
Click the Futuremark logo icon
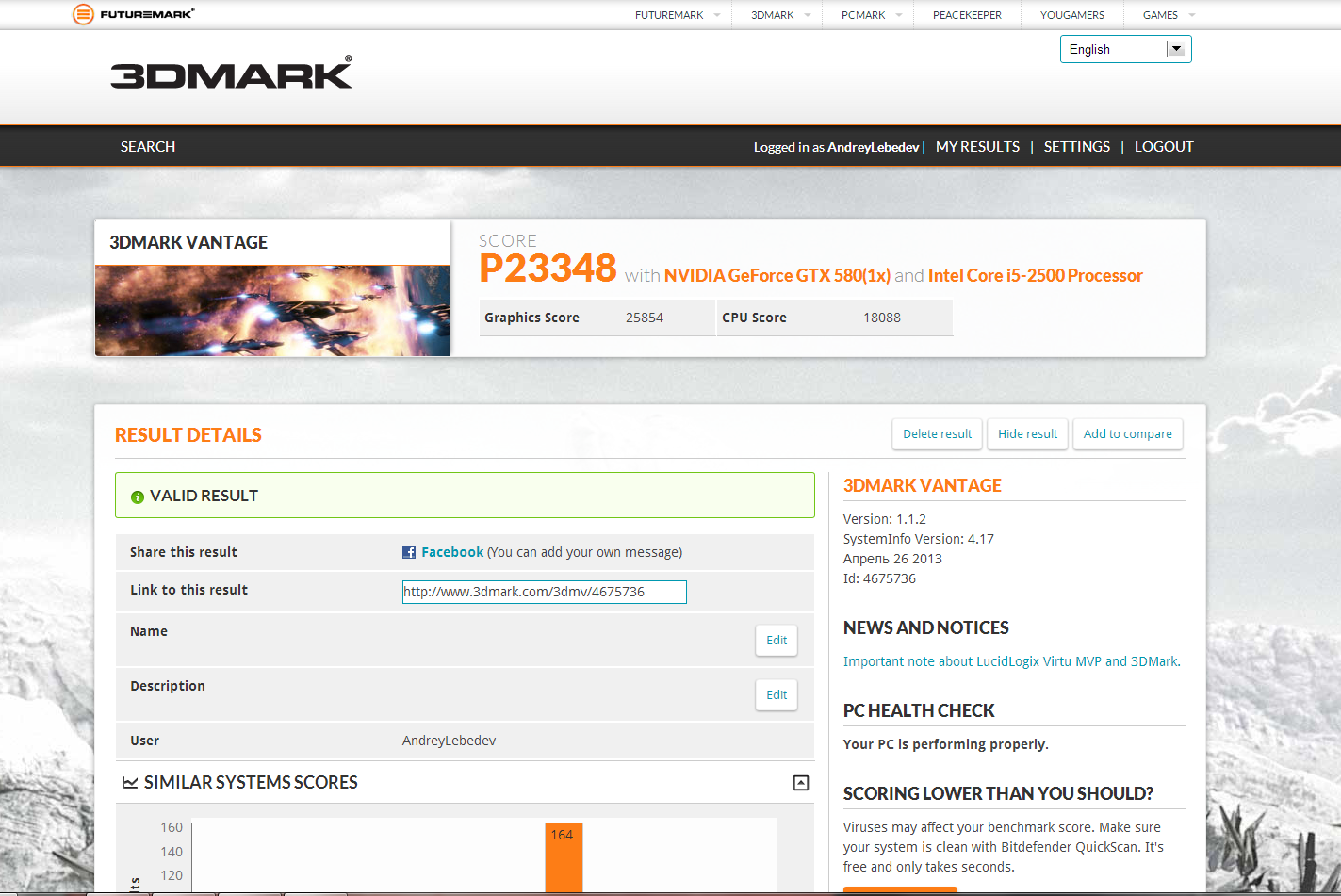coord(83,14)
